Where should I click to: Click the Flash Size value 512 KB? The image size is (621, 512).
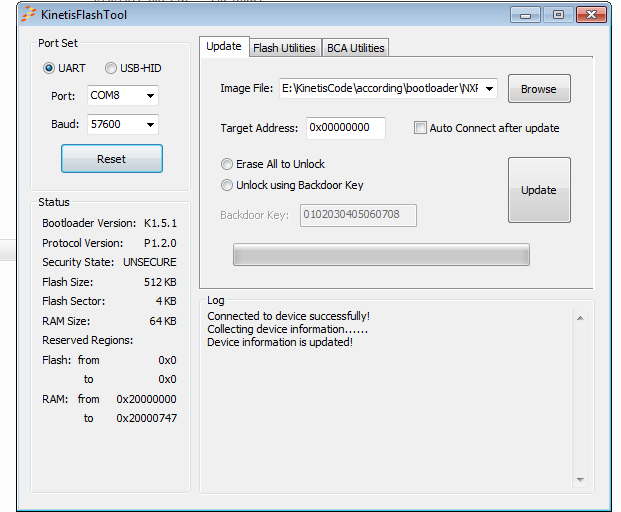click(160, 282)
